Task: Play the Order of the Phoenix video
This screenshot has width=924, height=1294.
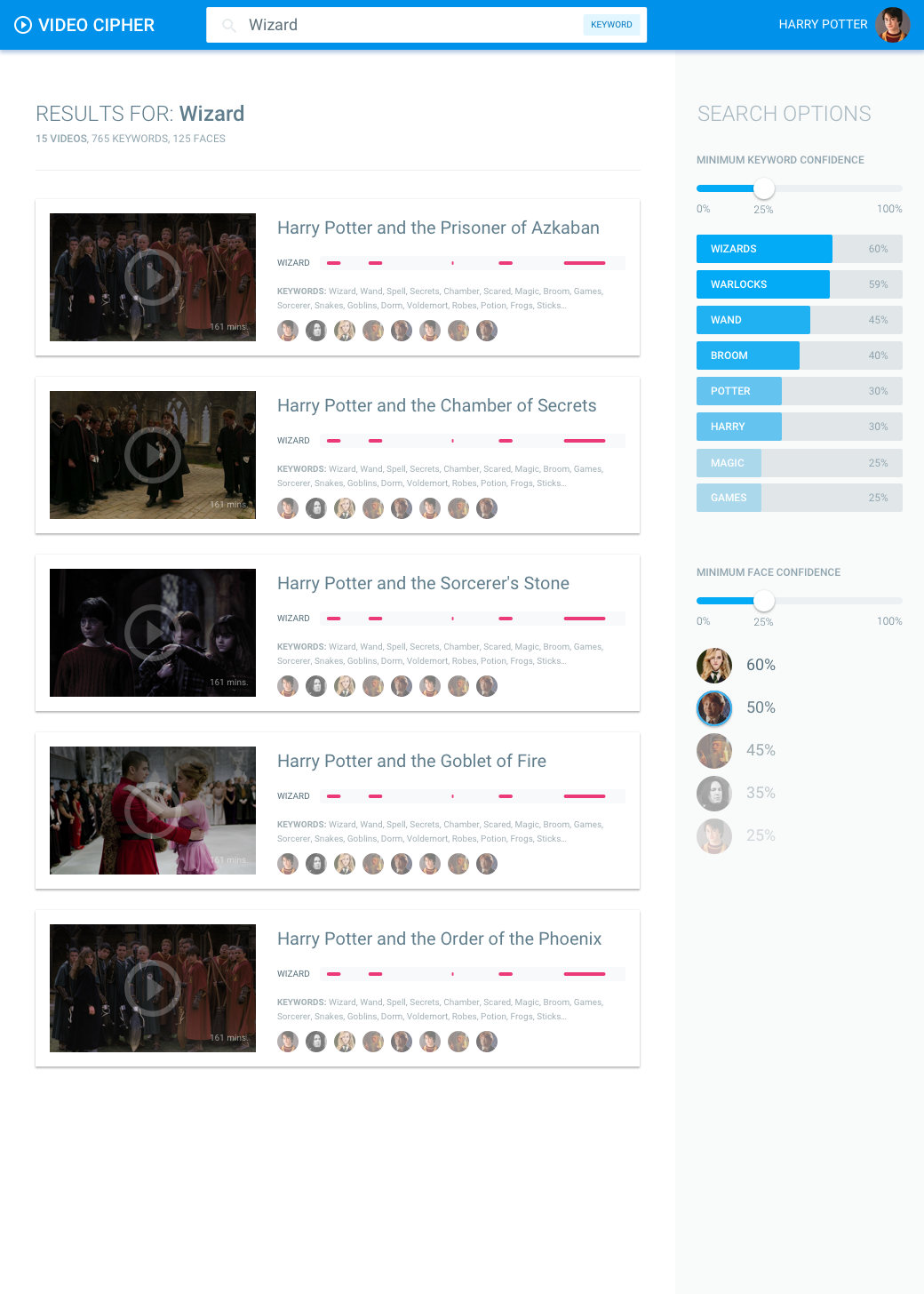Action: [x=153, y=988]
